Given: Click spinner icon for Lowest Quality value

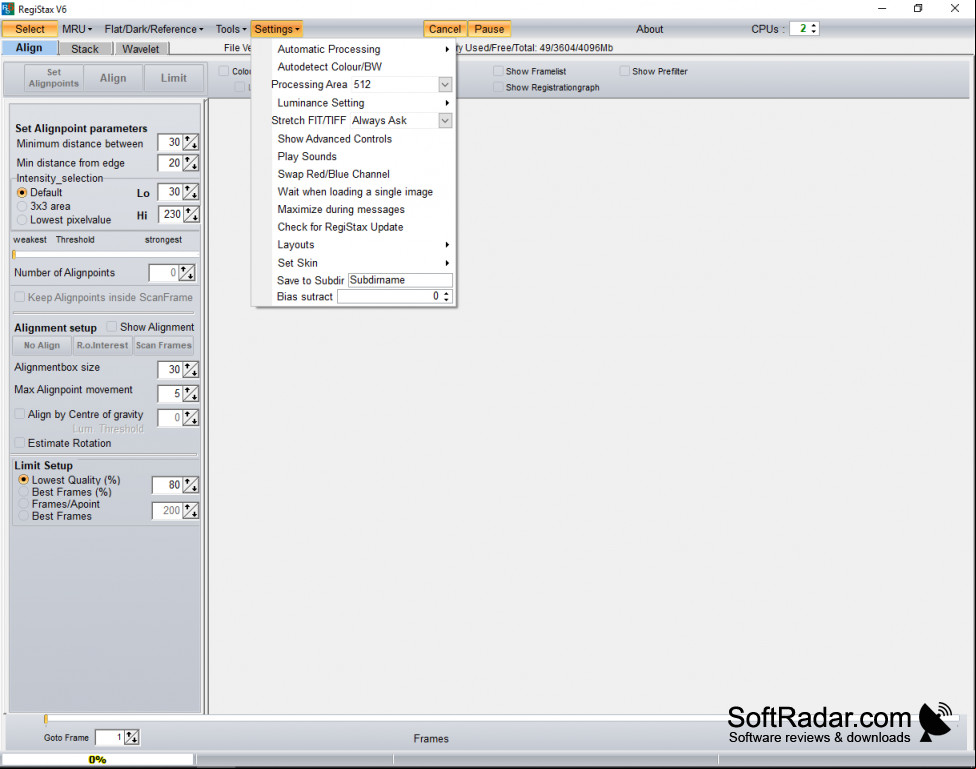Looking at the screenshot, I should tap(191, 485).
